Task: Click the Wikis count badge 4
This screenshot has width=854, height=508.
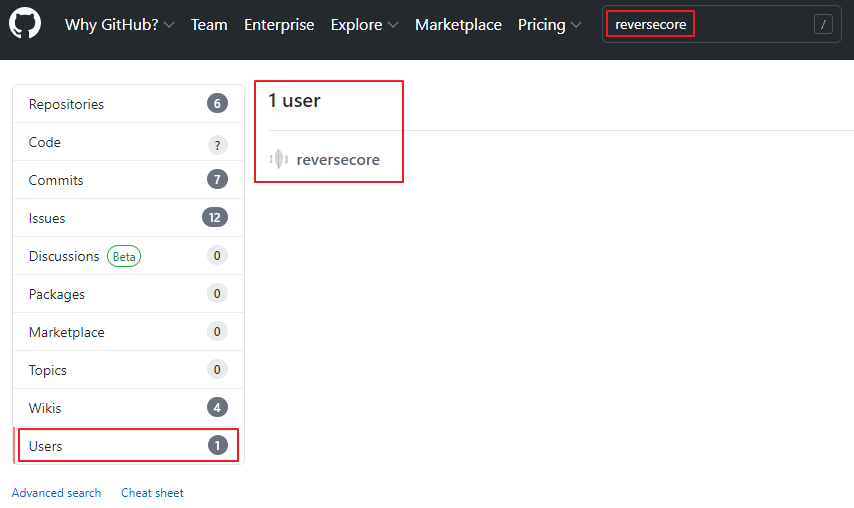Action: pos(217,407)
